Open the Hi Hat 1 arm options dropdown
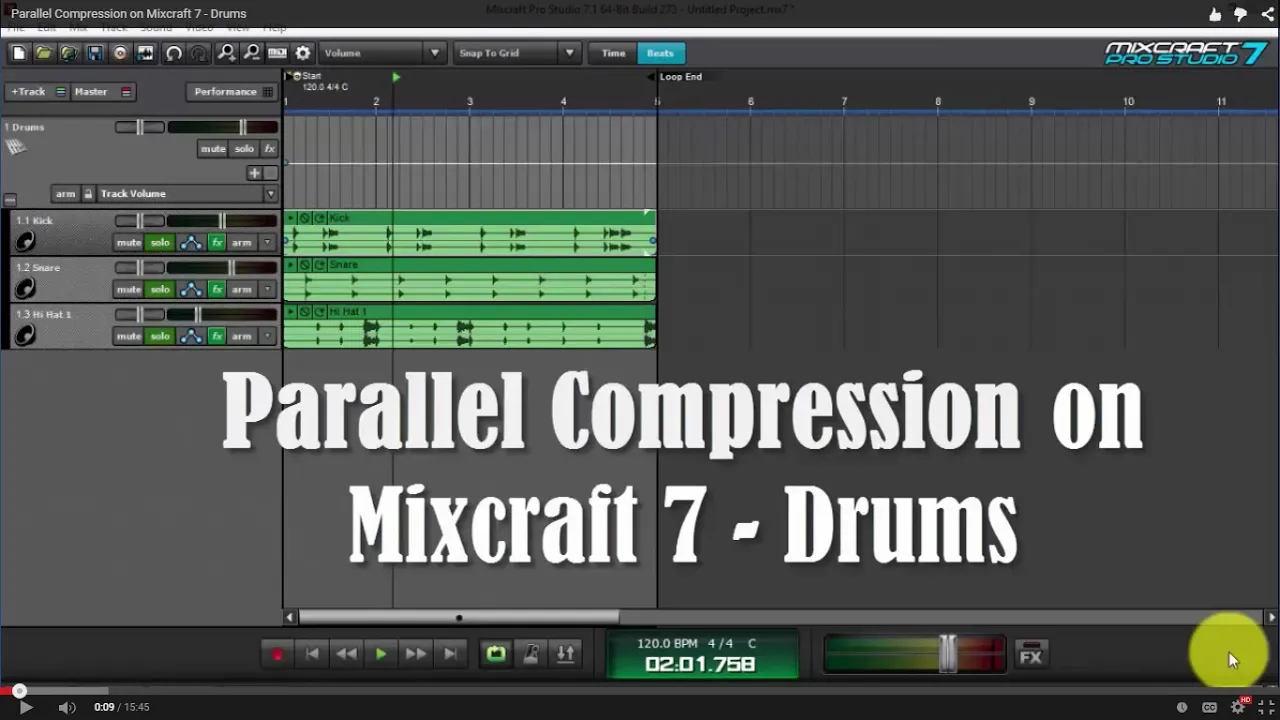 click(267, 336)
